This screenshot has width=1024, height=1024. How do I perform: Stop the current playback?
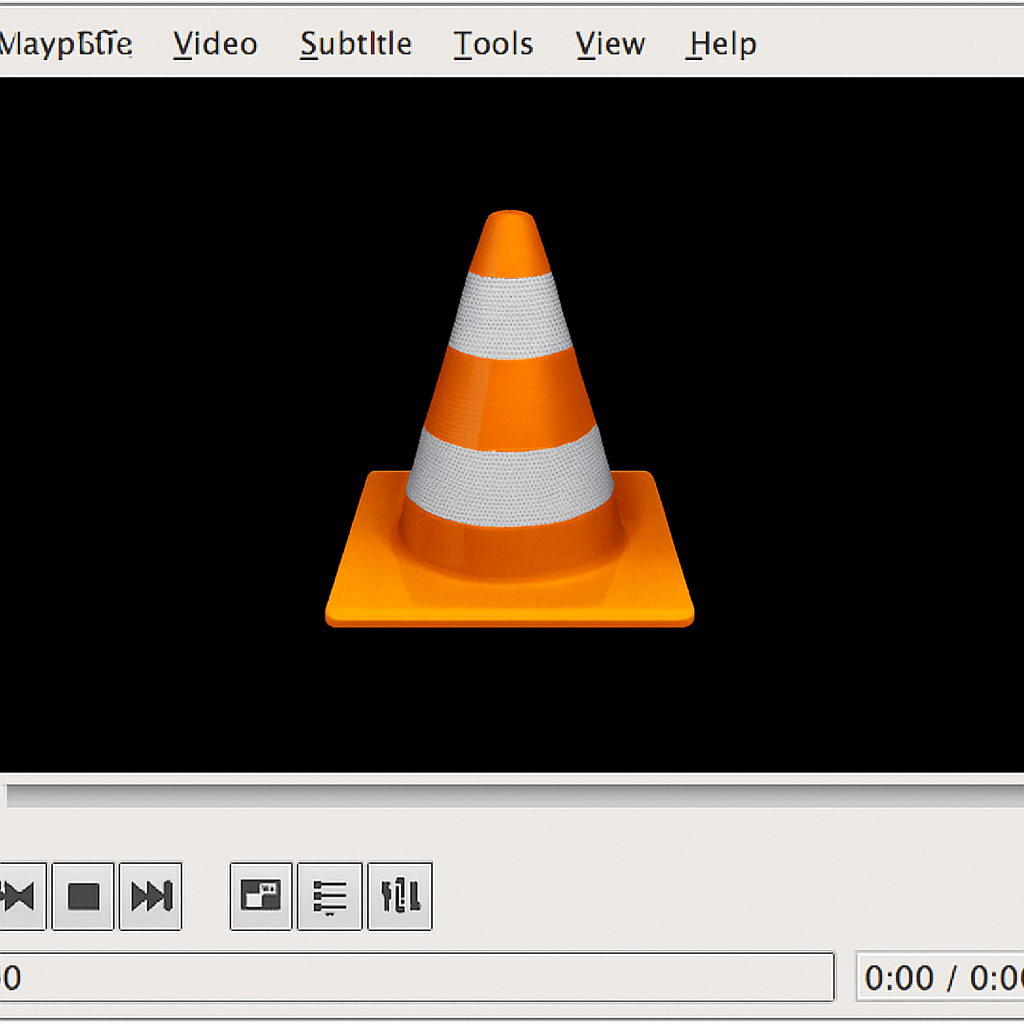[x=82, y=895]
